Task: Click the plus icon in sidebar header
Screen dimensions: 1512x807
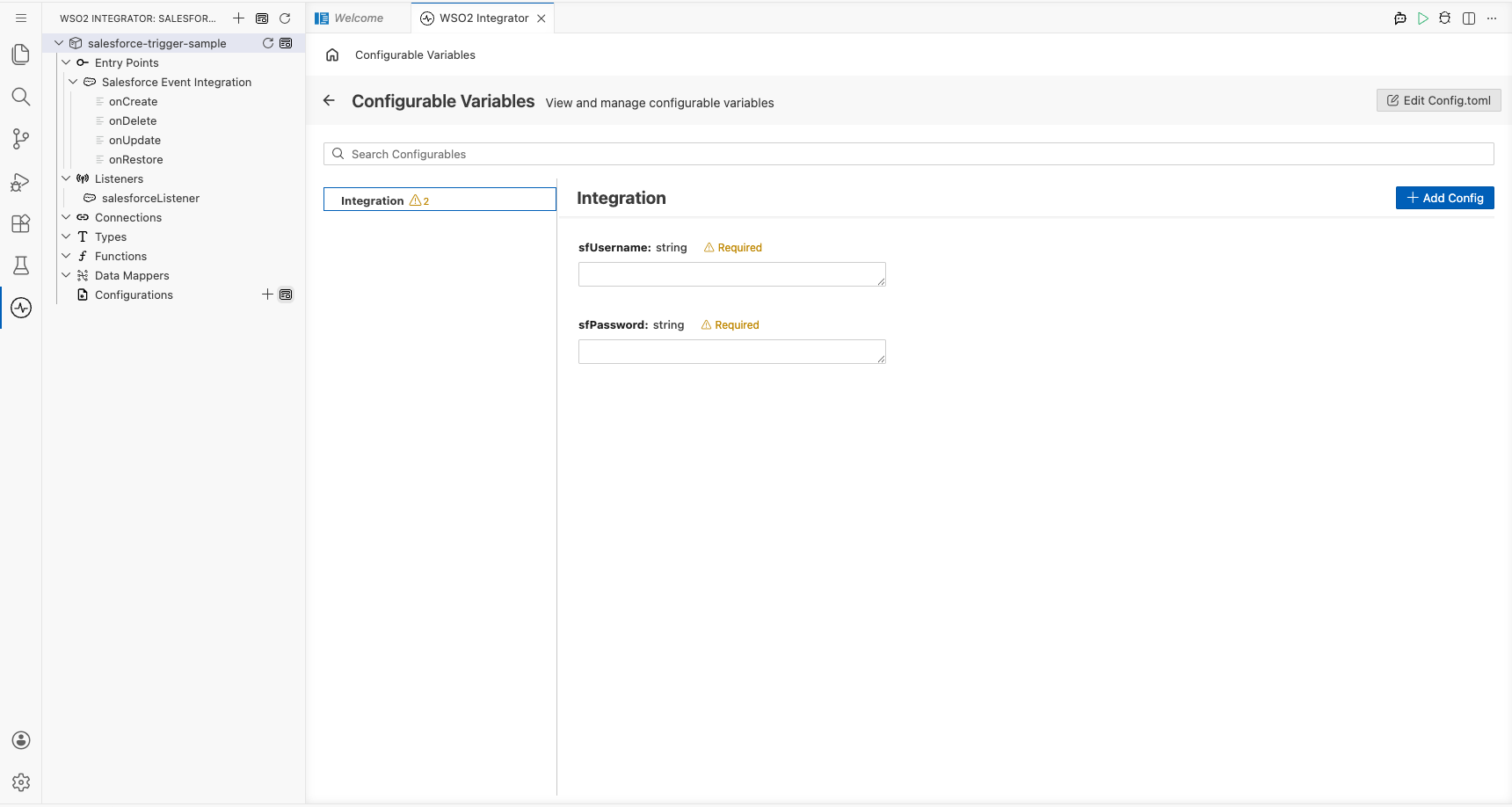Action: click(238, 18)
